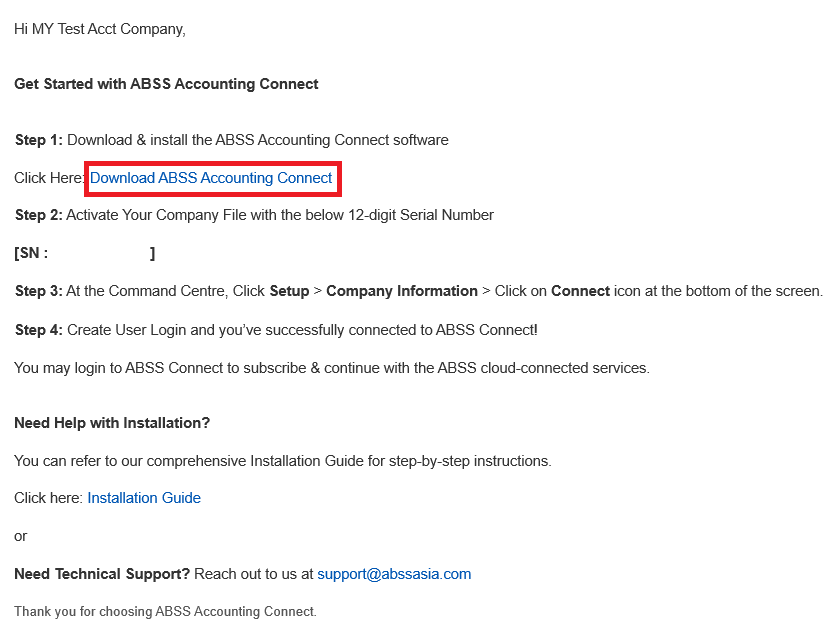Click the bold "Company Information" text
Screen dimensions: 838x637
pos(402,291)
